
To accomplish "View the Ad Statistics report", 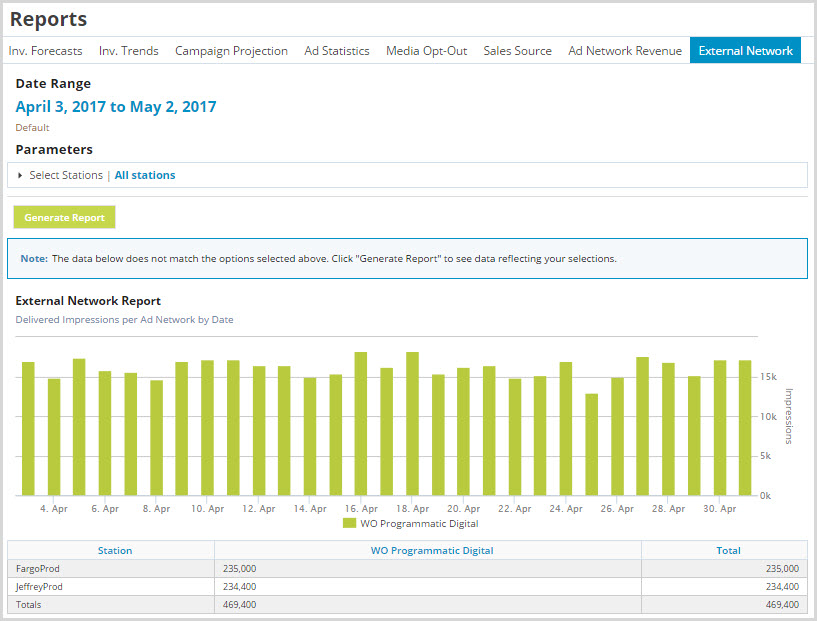I will tap(336, 50).
